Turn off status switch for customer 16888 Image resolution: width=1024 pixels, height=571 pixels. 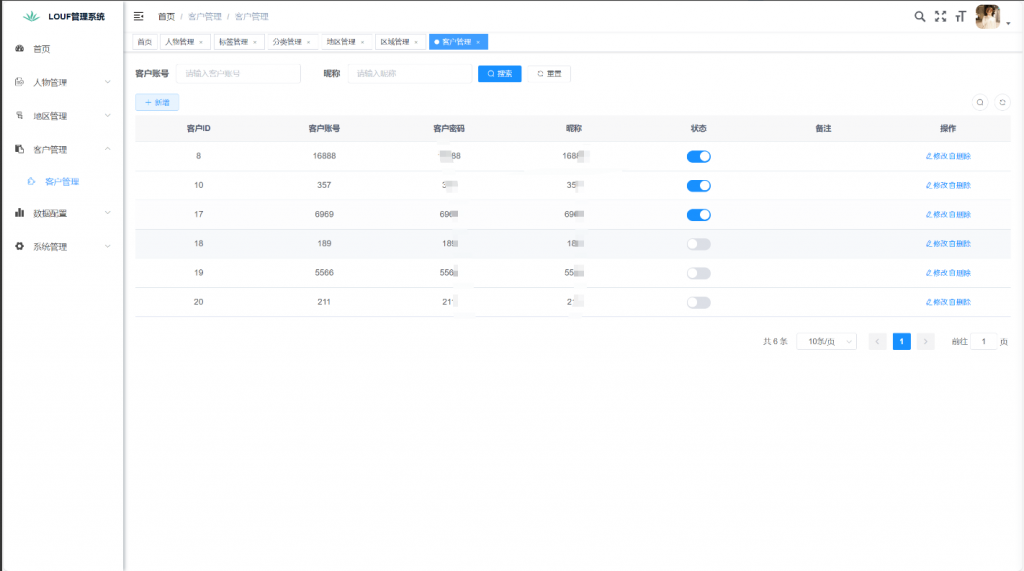[698, 156]
